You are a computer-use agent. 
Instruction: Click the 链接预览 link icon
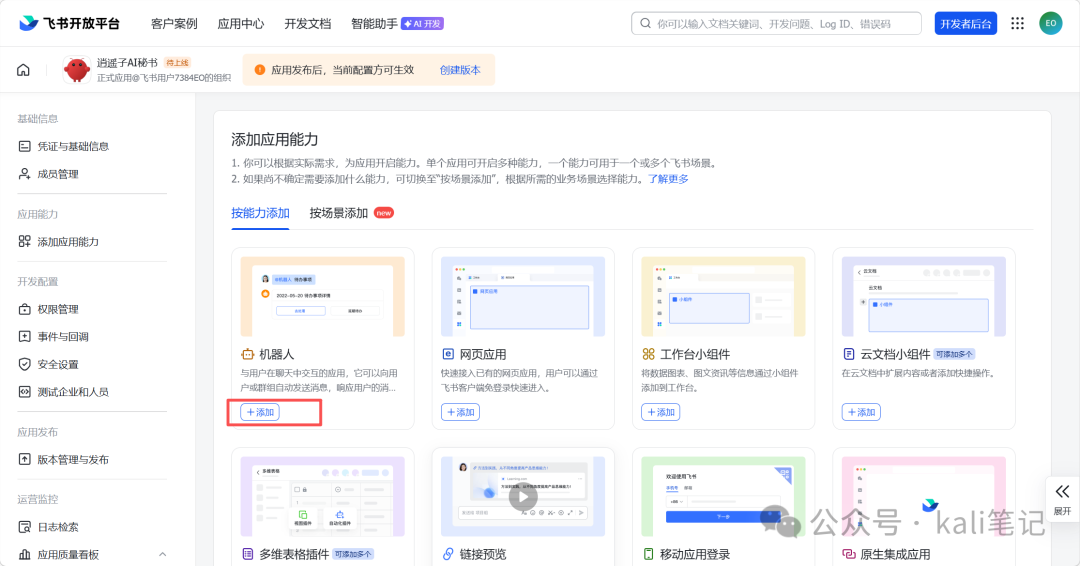(448, 554)
